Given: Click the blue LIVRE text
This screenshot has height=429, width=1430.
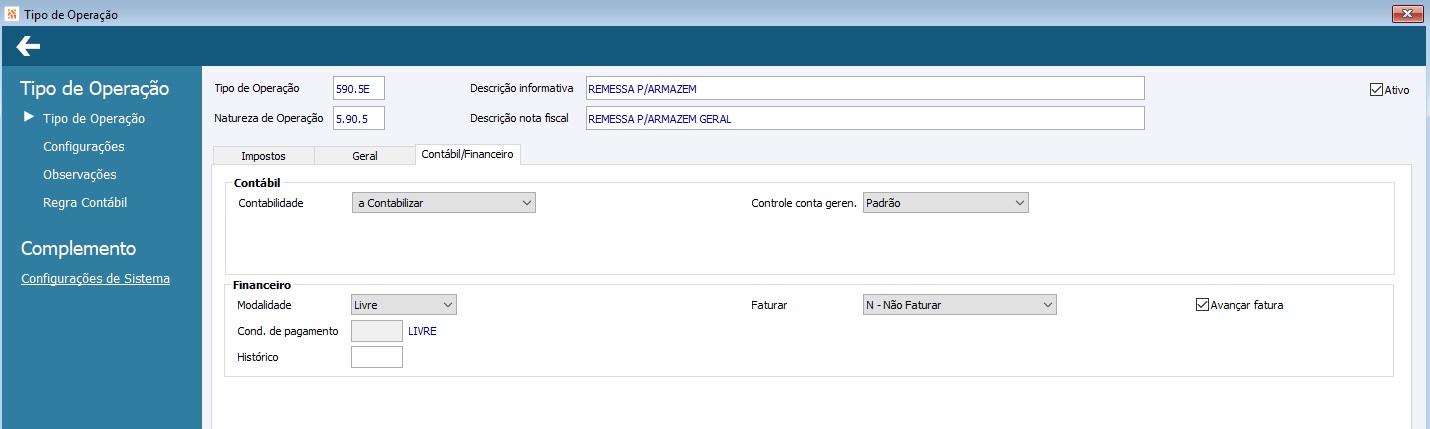Looking at the screenshot, I should click(423, 331).
